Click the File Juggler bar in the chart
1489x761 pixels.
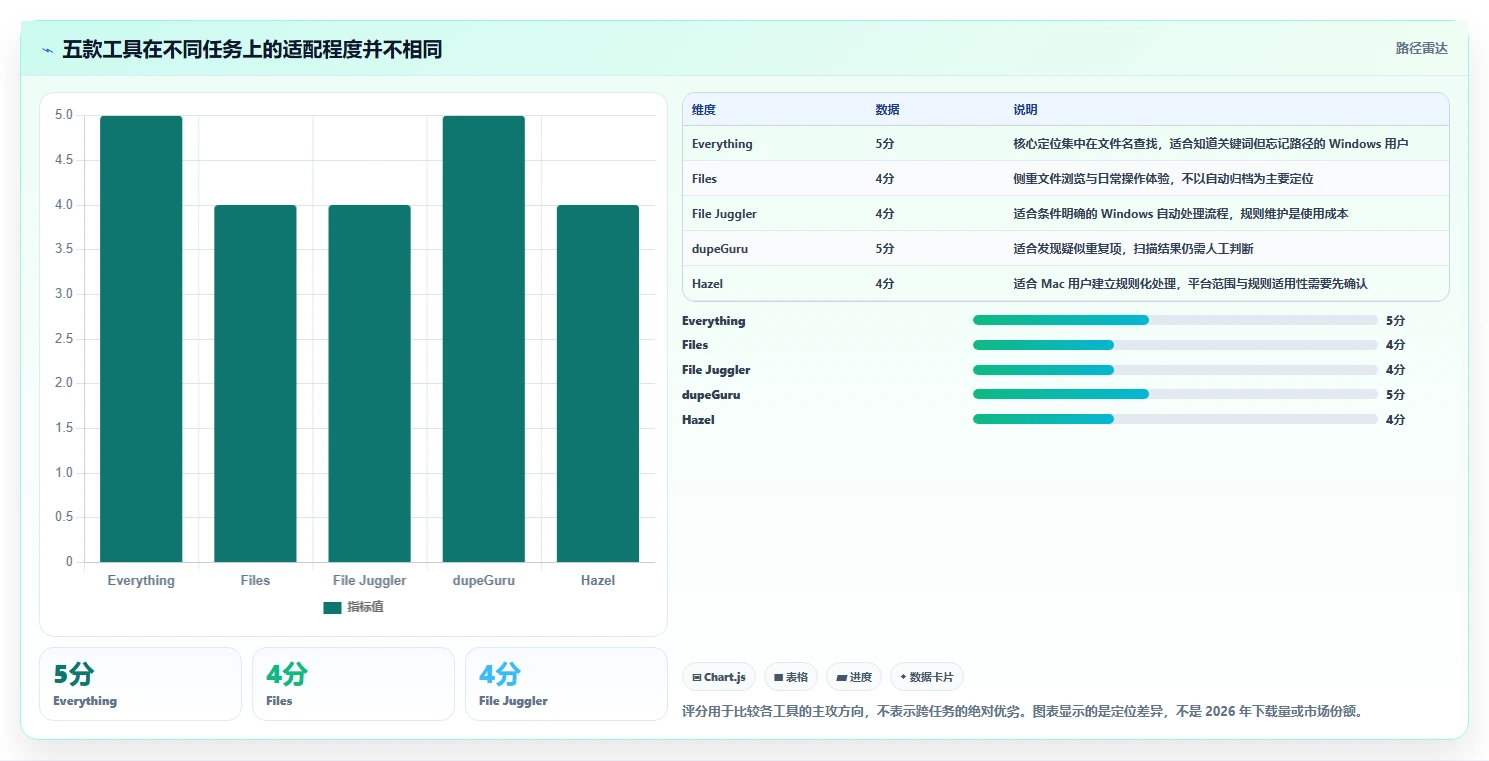(x=369, y=384)
